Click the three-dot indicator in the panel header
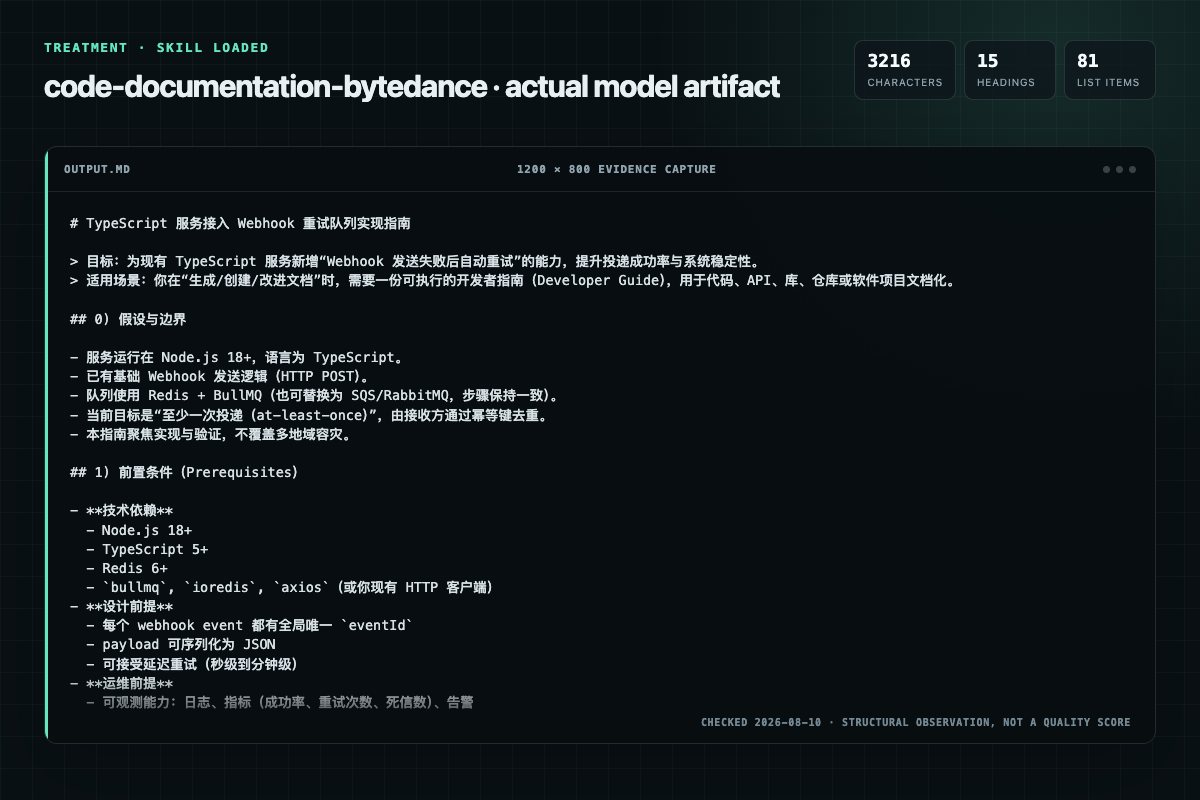Image resolution: width=1200 pixels, height=800 pixels. pos(1119,169)
